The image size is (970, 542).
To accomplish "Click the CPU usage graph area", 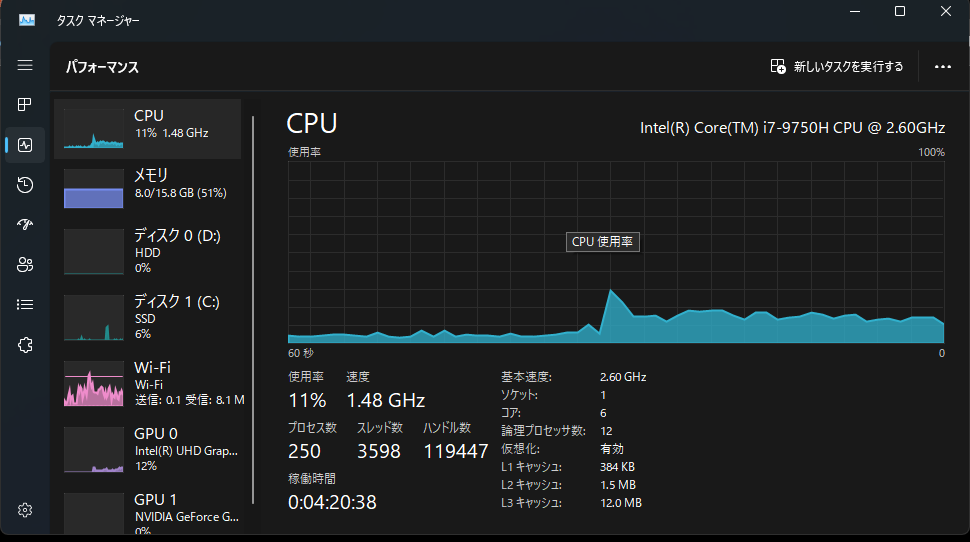I will [616, 252].
